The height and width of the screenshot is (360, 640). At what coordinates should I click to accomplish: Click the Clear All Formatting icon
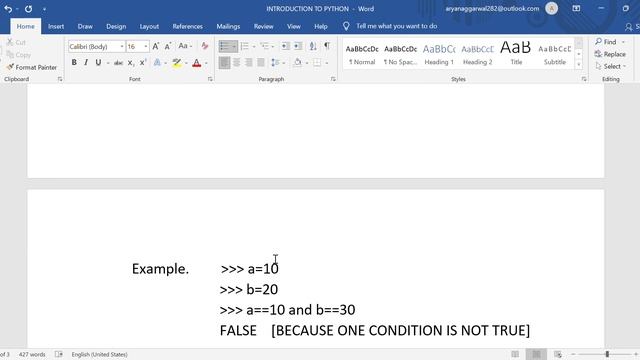point(205,46)
